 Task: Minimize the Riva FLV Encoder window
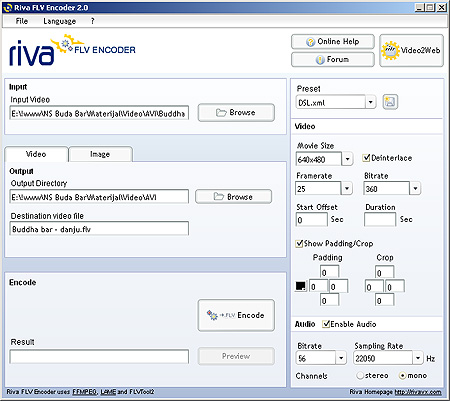420,7
